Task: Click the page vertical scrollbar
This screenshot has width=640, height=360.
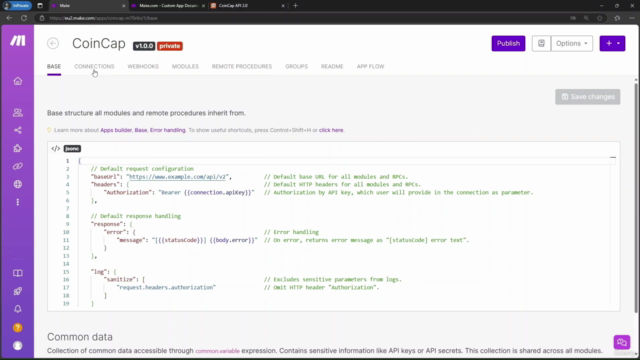Action: tap(636, 198)
